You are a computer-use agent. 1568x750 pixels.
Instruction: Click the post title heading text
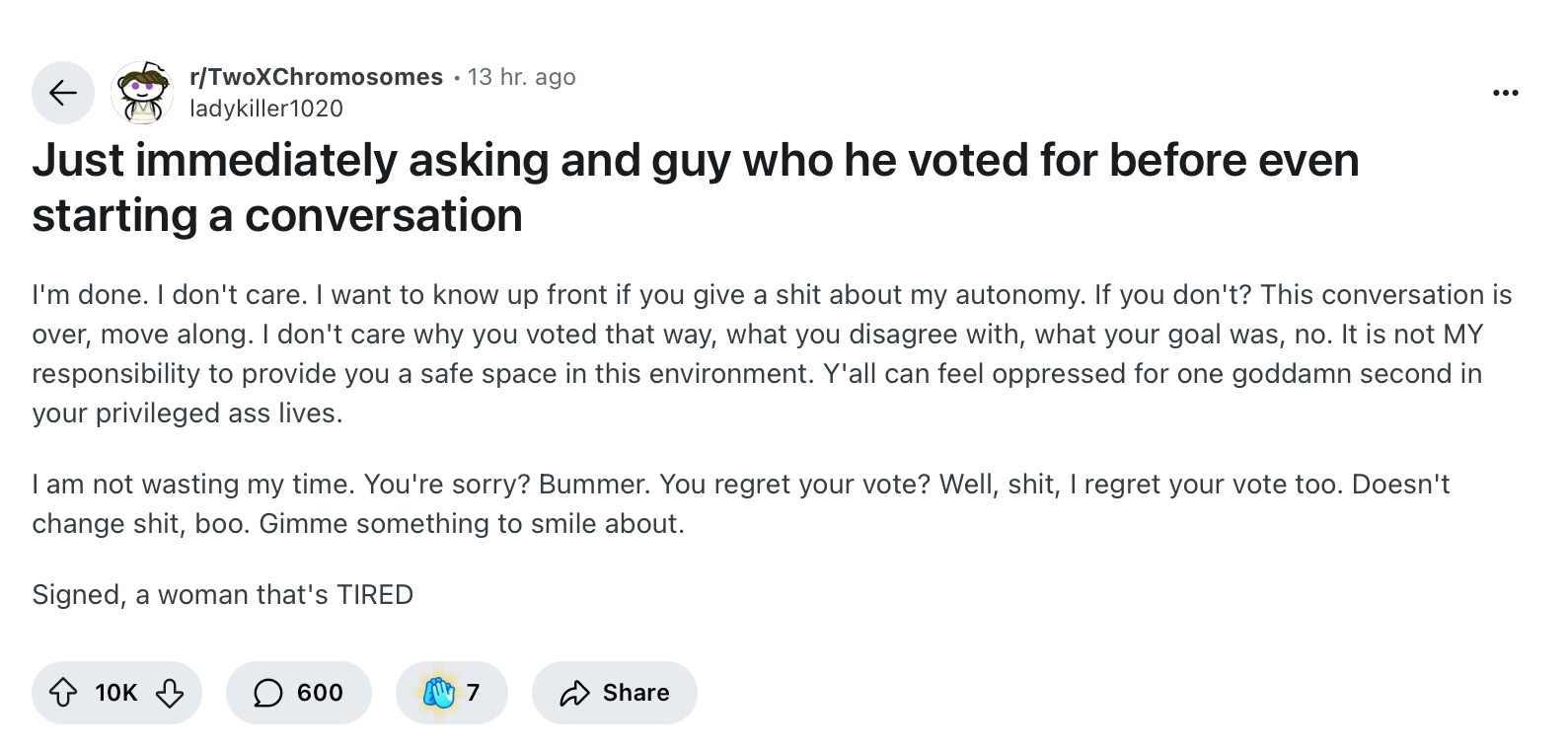(x=696, y=187)
